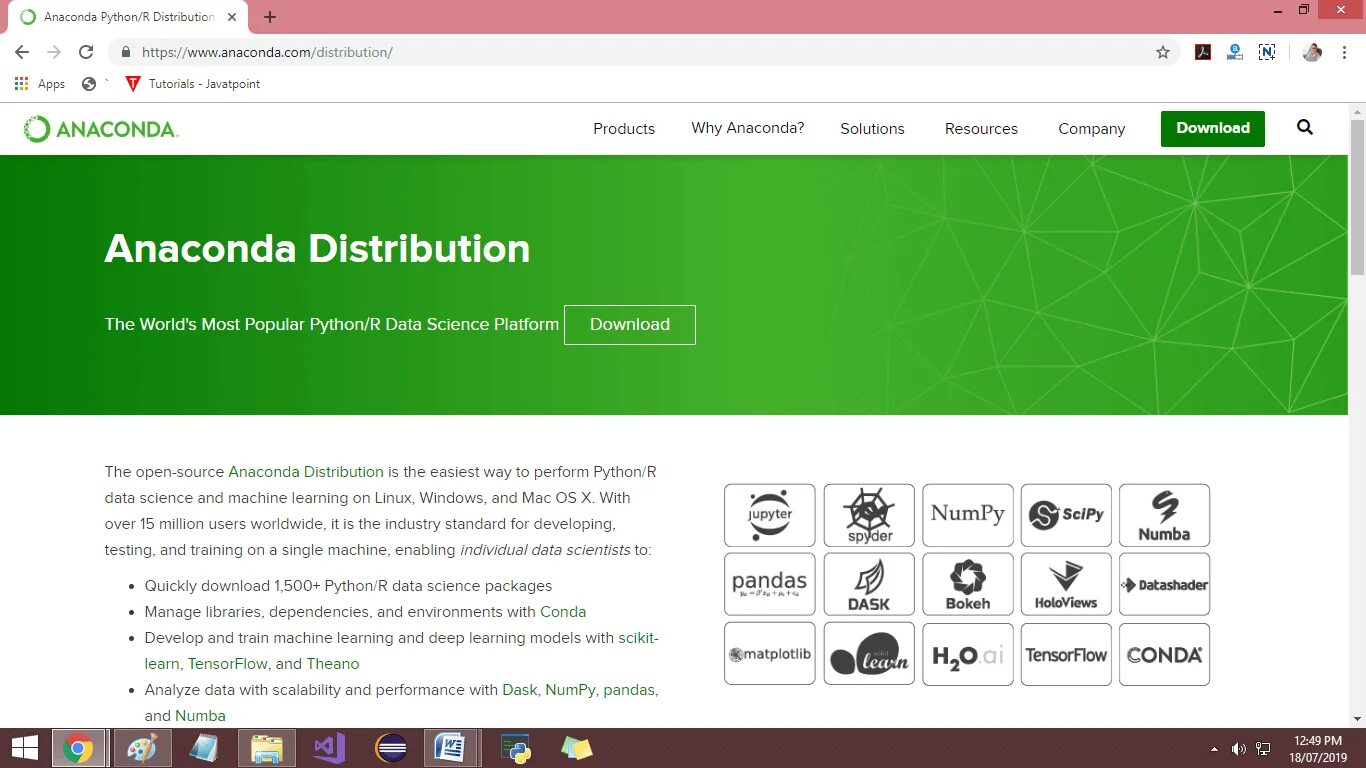Click the address bar URL
The height and width of the screenshot is (768, 1366).
(267, 52)
